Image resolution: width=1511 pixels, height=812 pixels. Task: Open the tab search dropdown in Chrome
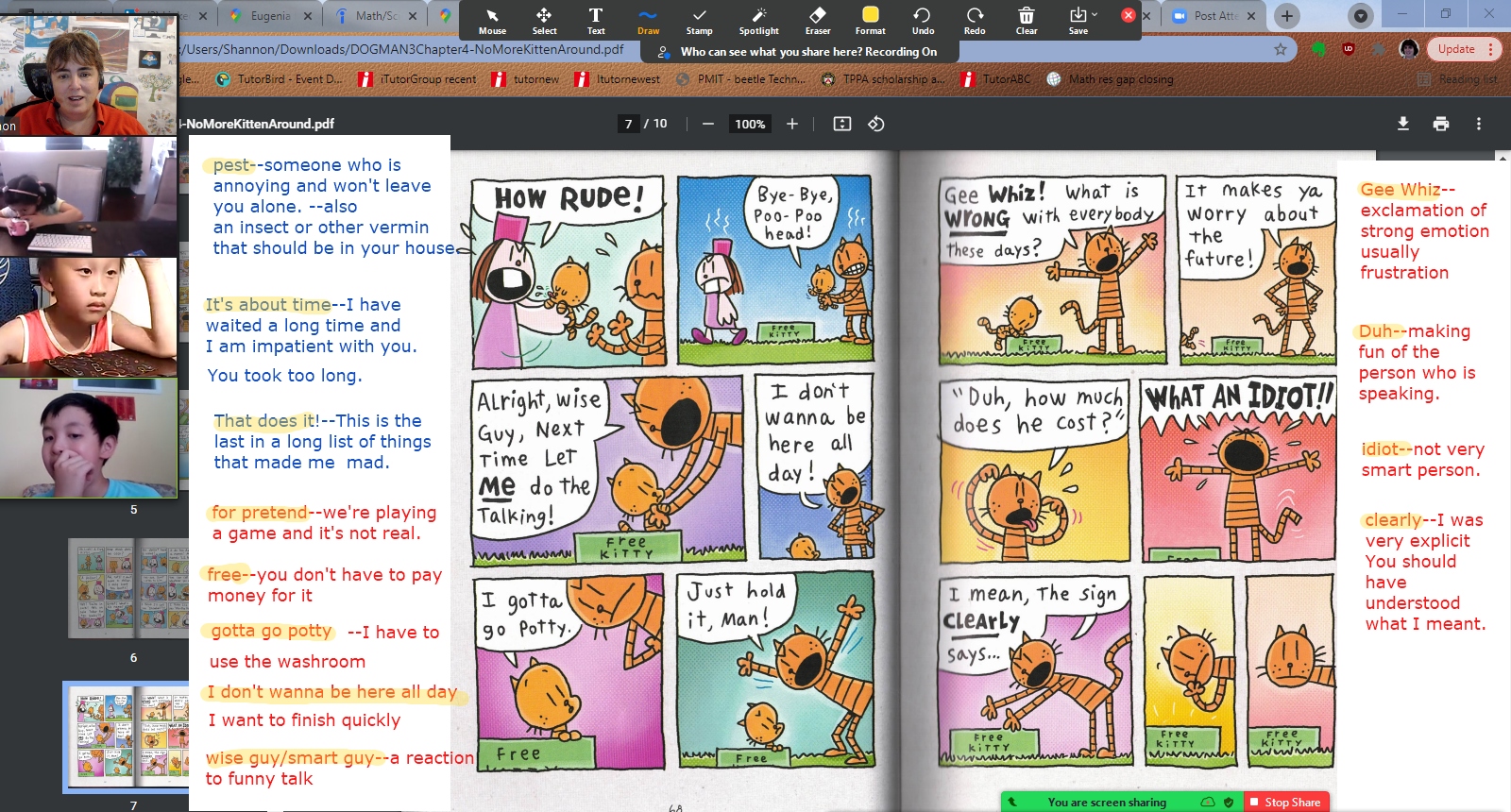(x=1360, y=15)
